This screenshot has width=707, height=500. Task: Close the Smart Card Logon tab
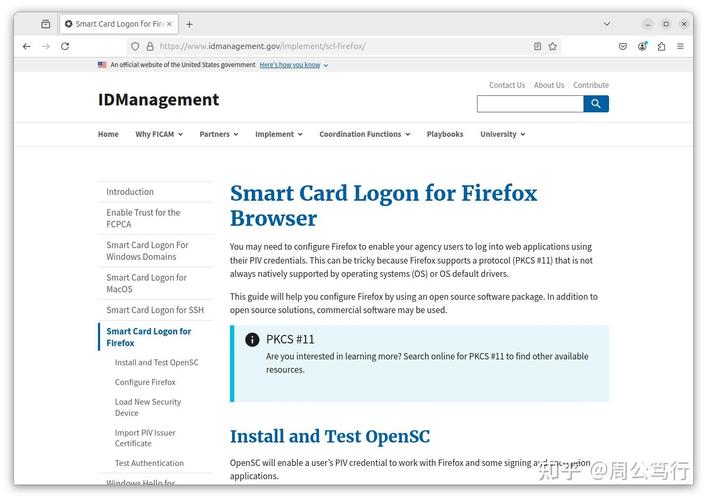(x=170, y=24)
